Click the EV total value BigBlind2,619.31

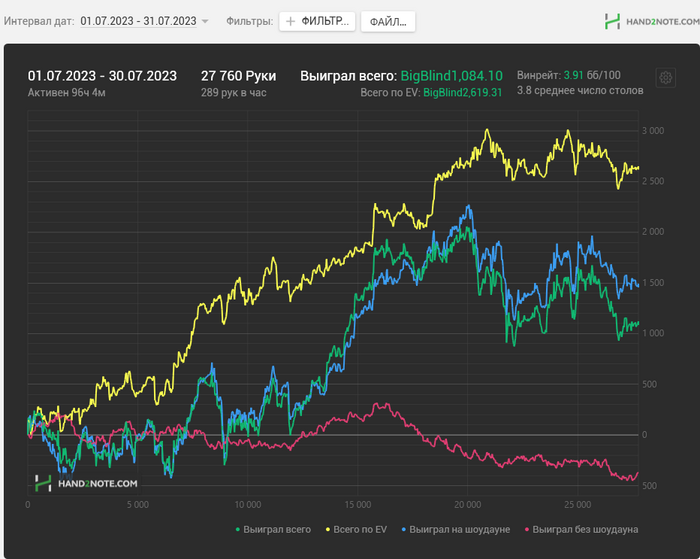pos(462,92)
